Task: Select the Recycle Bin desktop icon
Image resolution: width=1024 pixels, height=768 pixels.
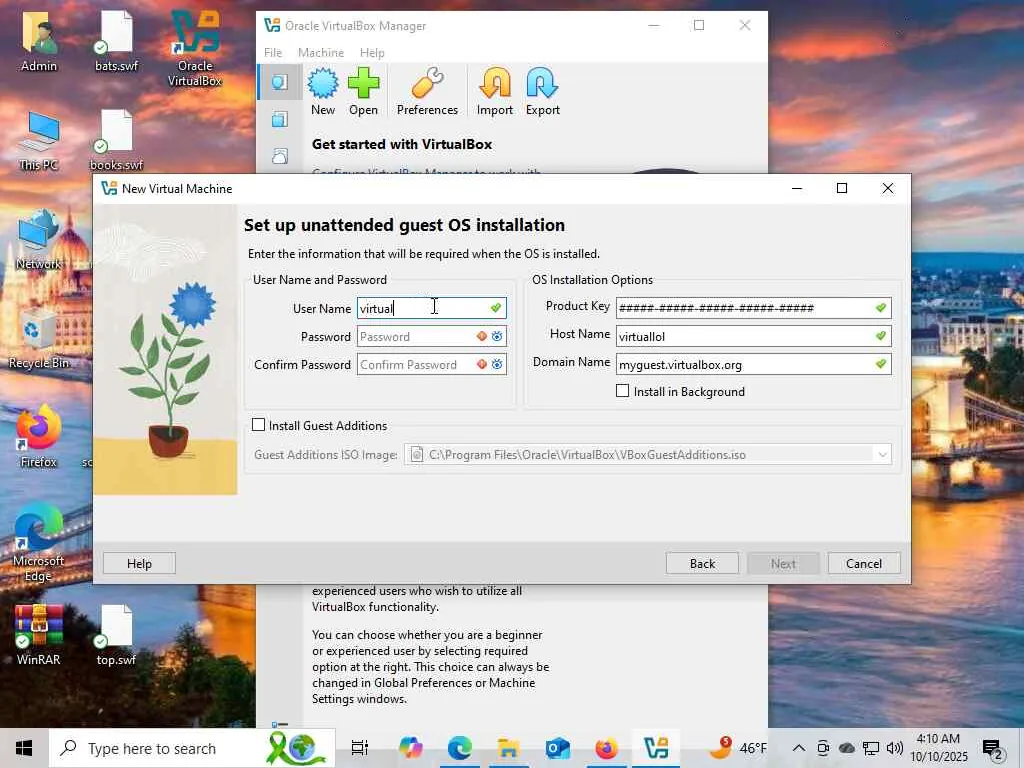Action: 39,338
